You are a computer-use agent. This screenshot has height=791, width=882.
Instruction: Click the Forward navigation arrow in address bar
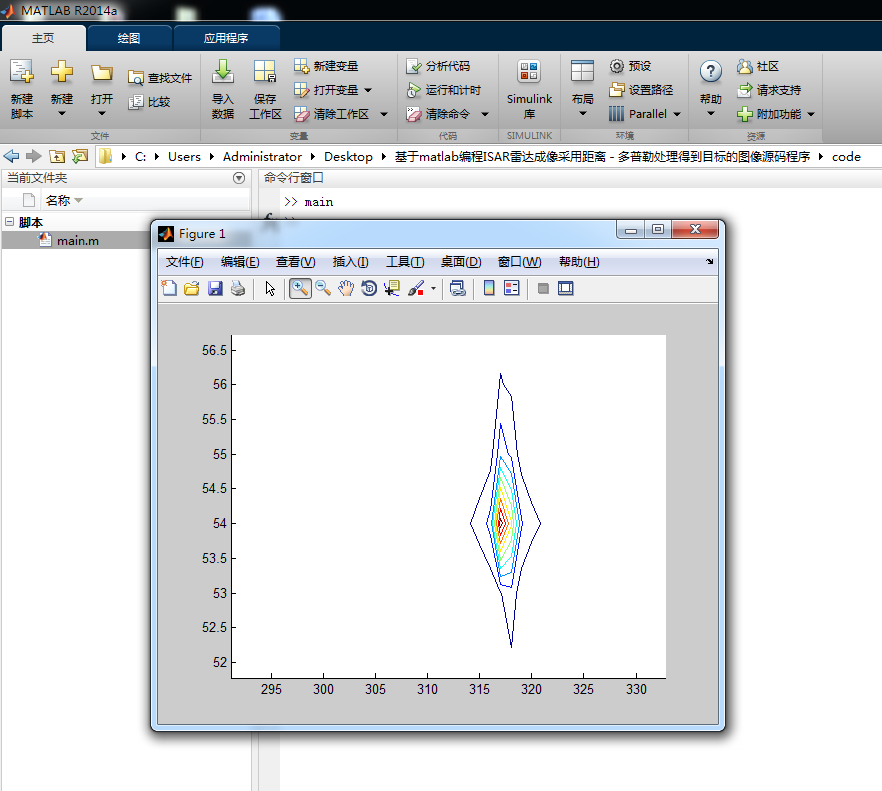coord(34,156)
